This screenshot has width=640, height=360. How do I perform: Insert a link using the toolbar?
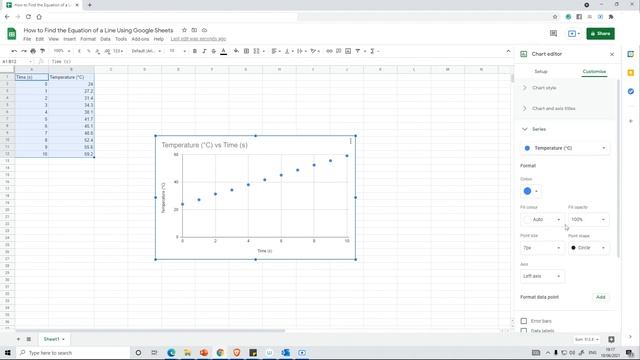(x=329, y=51)
